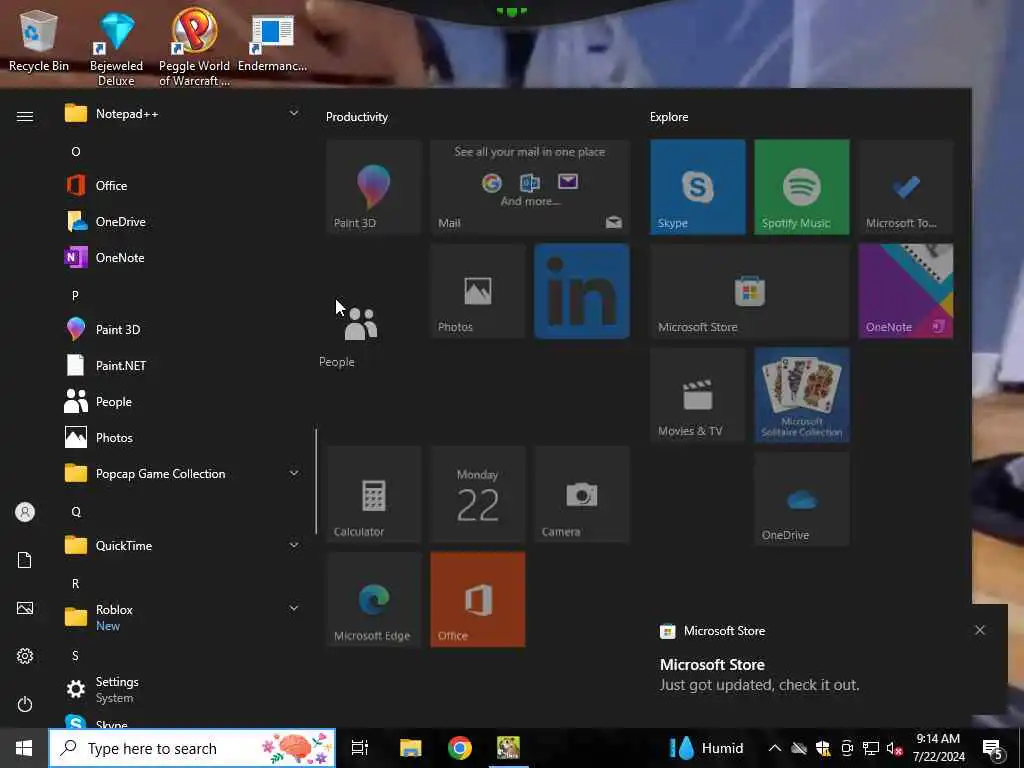Screen dimensions: 1024x768
Task: Open the orange Office tile
Action: [x=477, y=600]
